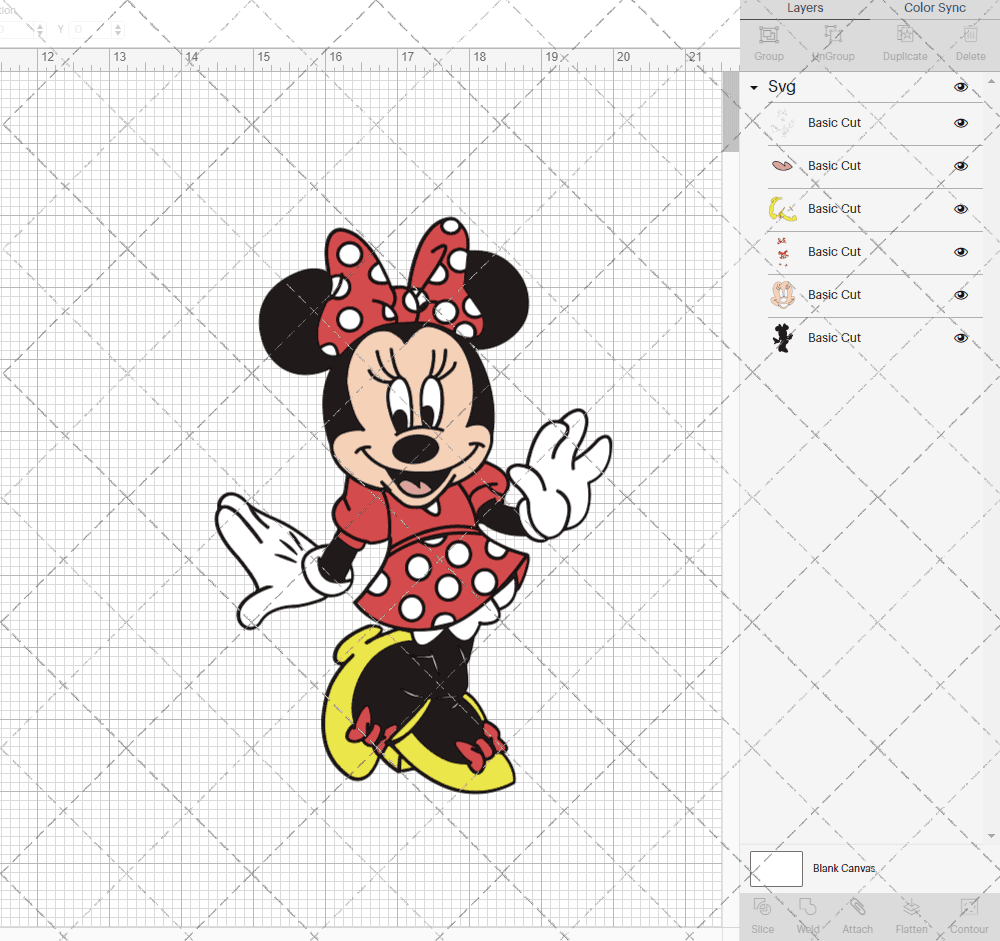This screenshot has width=1000, height=941.
Task: Click the Delete trash icon
Action: [970, 34]
